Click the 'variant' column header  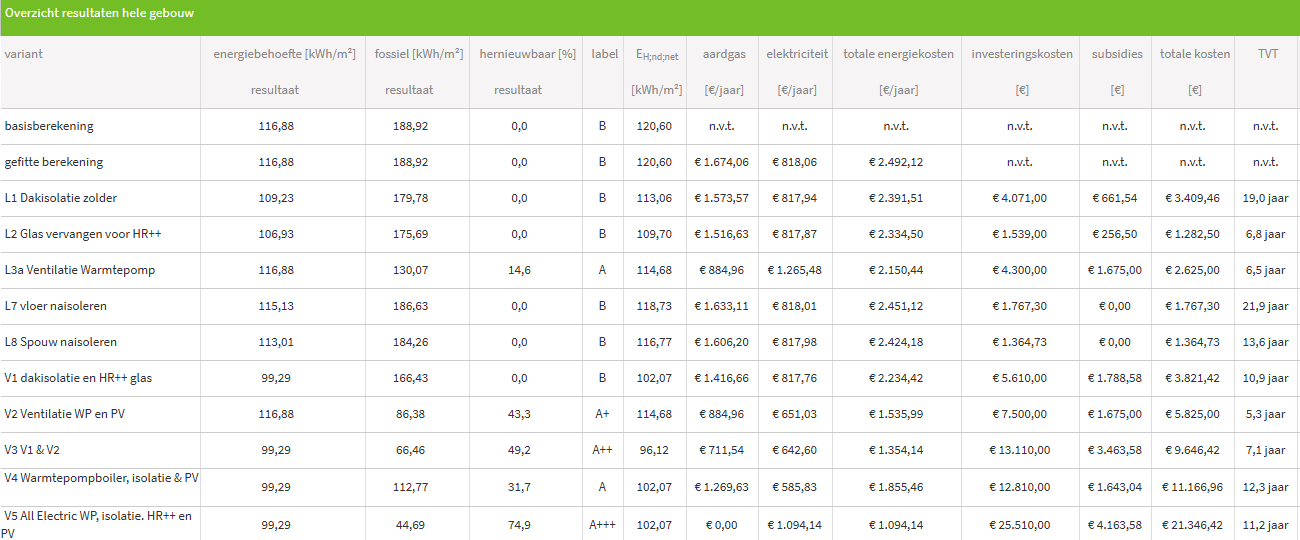pos(24,54)
